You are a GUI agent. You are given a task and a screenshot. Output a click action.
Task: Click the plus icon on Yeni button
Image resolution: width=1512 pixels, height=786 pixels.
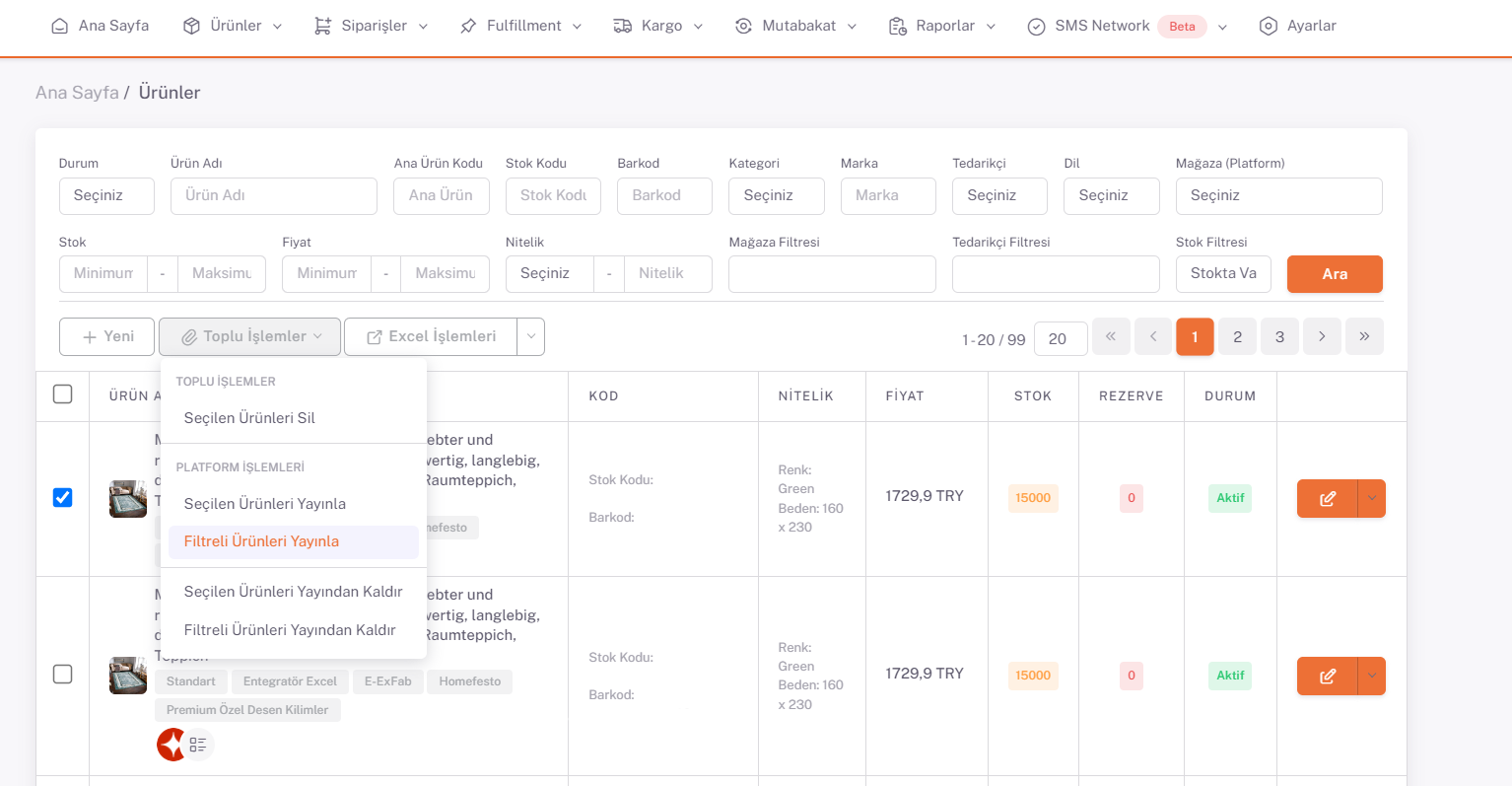[x=90, y=337]
